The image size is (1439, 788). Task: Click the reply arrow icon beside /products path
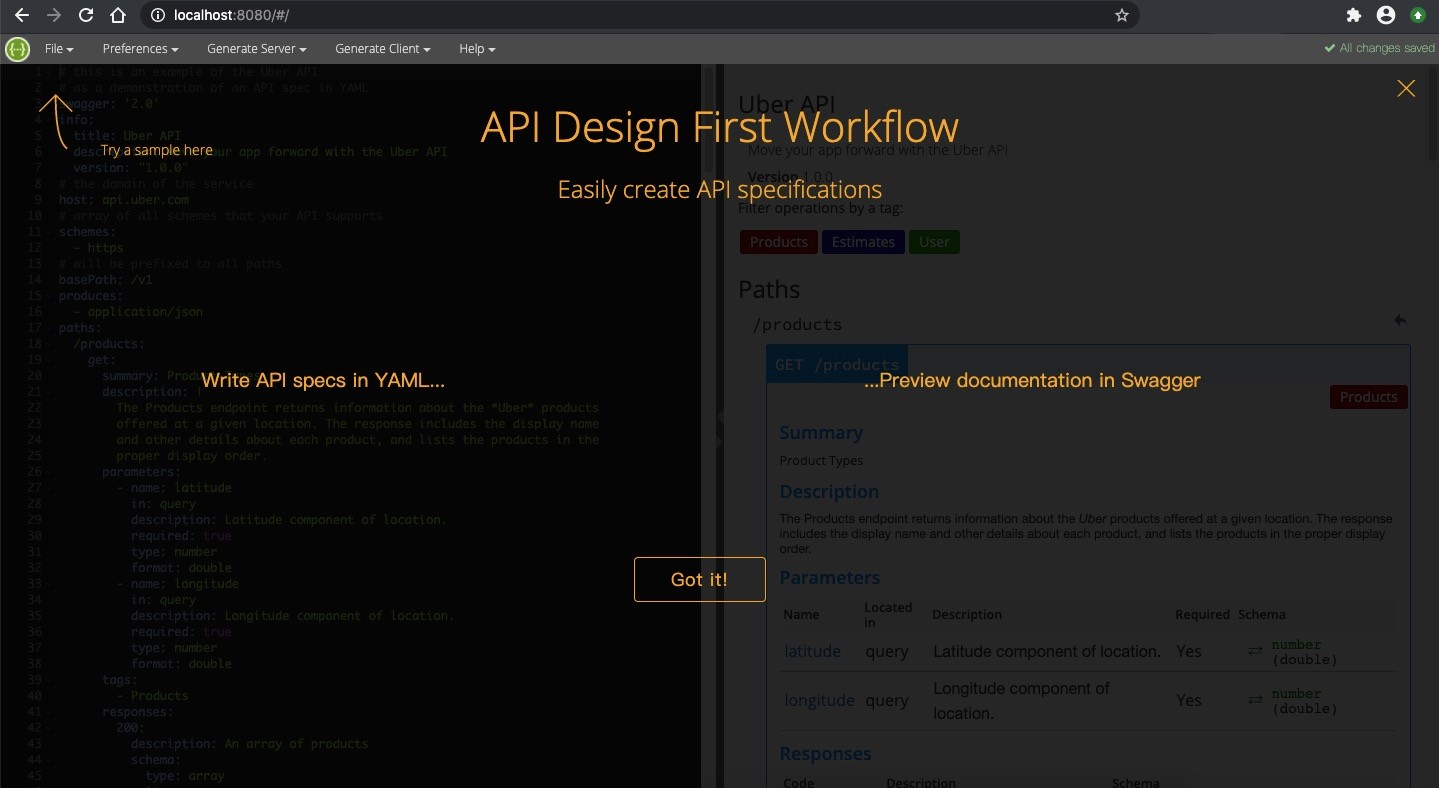click(1400, 321)
